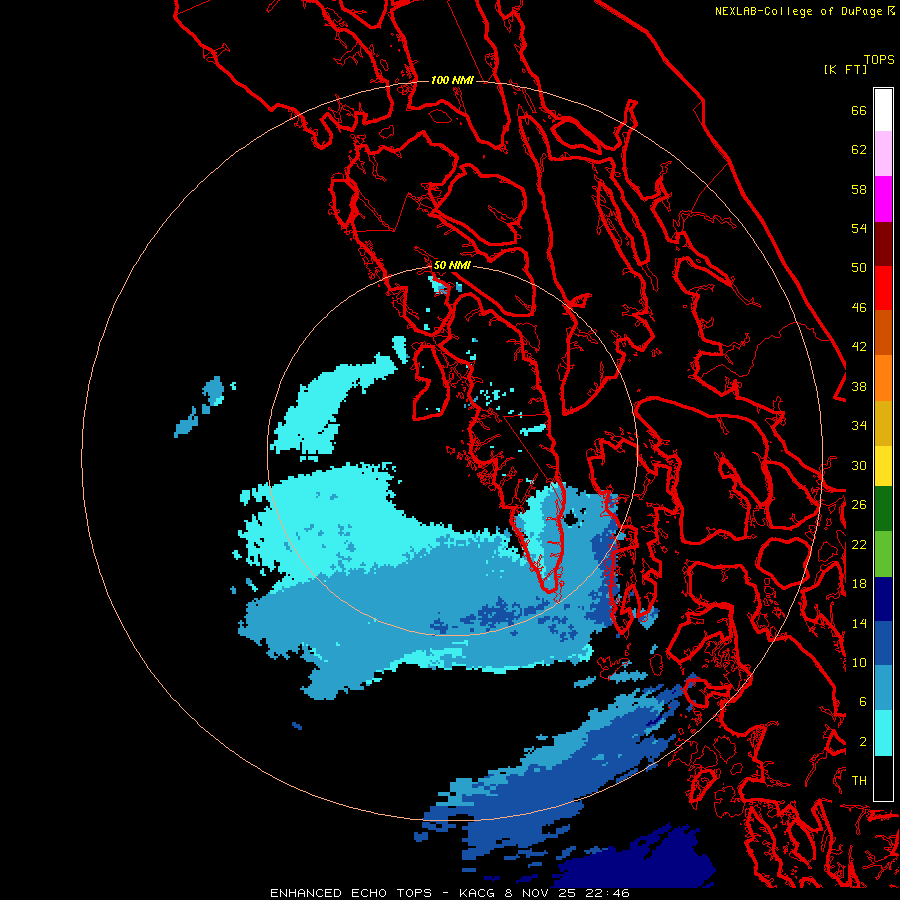Click the 'KACG' radar site identifier
900x900 pixels.
[478, 893]
